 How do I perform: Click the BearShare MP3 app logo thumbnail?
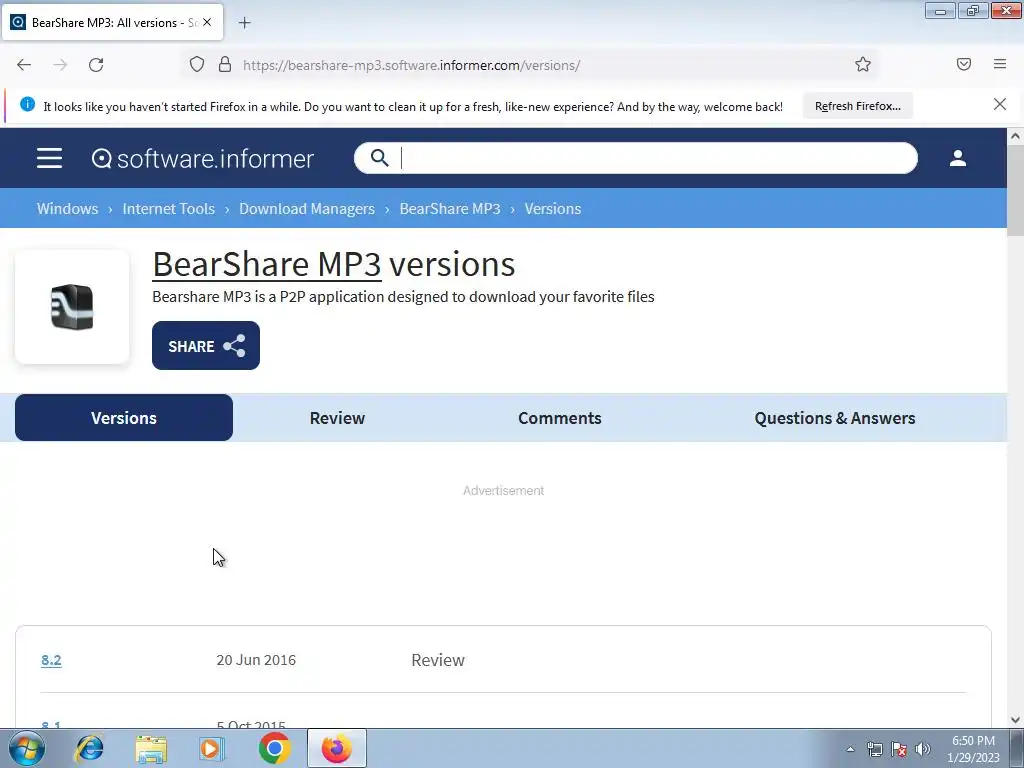[72, 306]
